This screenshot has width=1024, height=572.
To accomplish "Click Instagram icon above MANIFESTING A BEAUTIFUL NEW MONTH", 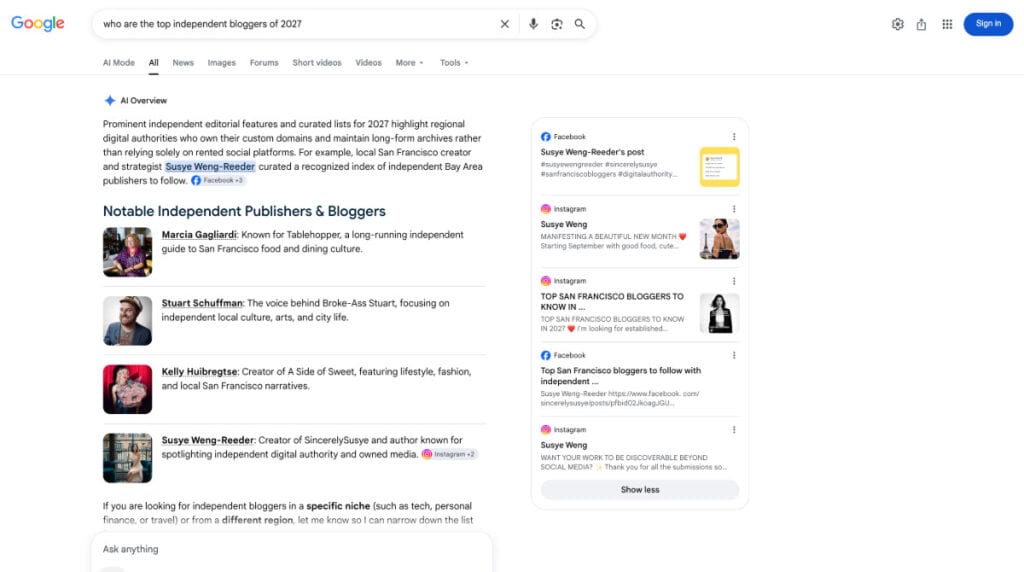I will coord(546,209).
